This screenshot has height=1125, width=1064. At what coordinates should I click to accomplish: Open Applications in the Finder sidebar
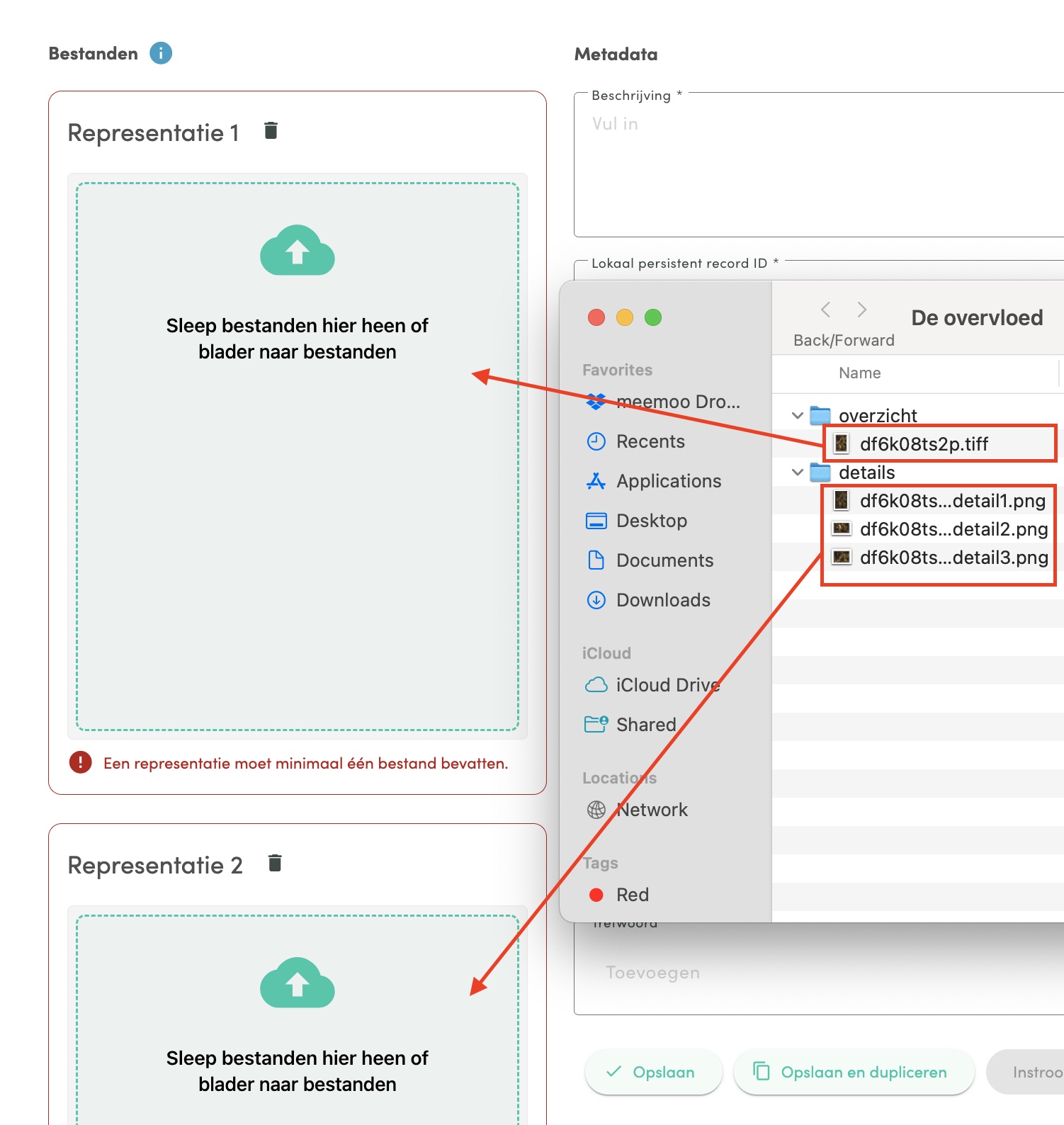(654, 481)
